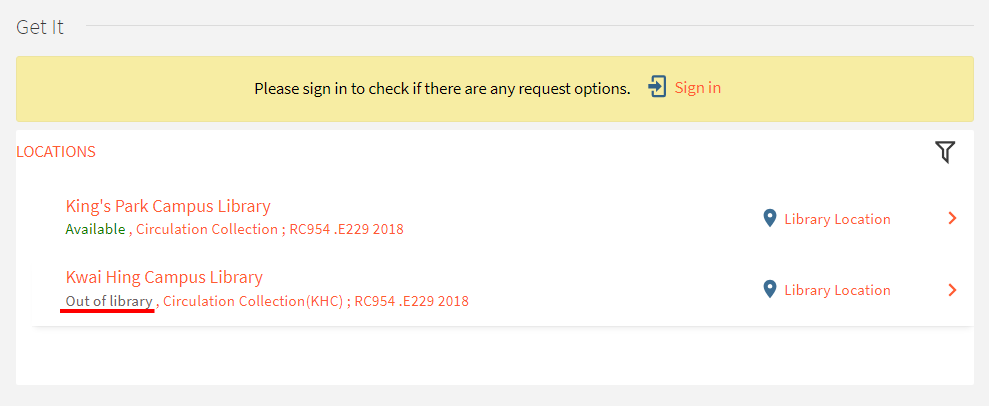Click Circulation Collection for King's Park
Viewport: 989px width, 406px height.
click(x=207, y=229)
